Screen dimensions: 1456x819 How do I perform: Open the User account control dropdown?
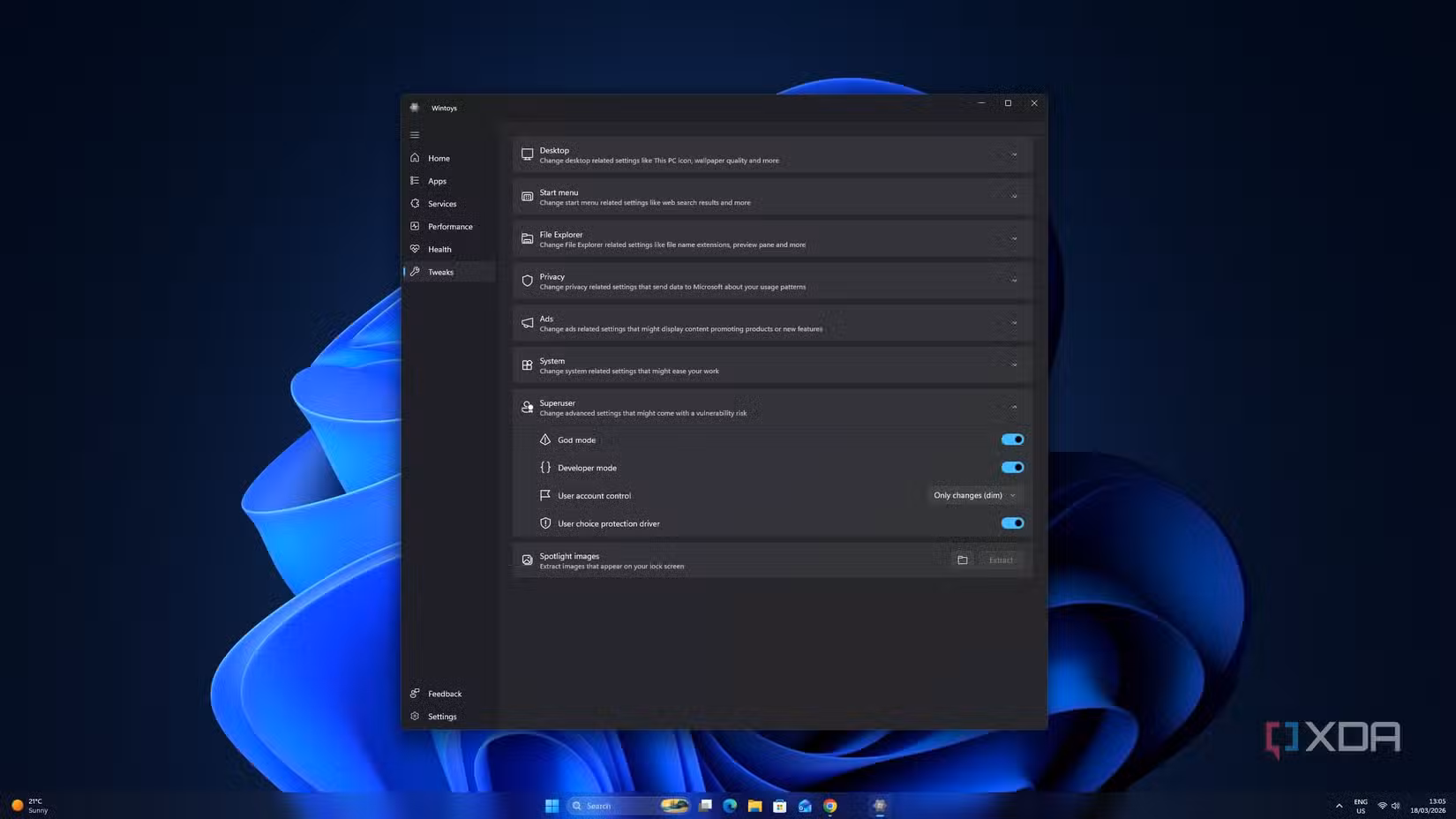(x=975, y=495)
